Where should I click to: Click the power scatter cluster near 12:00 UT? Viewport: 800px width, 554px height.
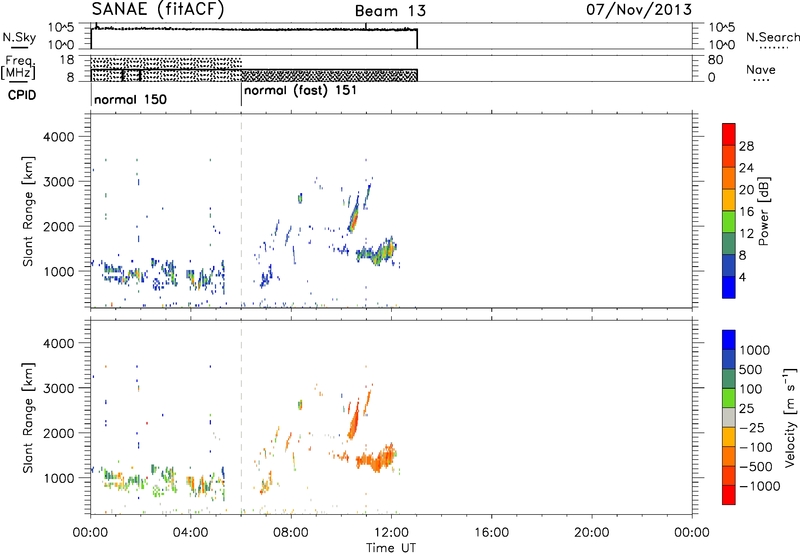click(x=377, y=251)
